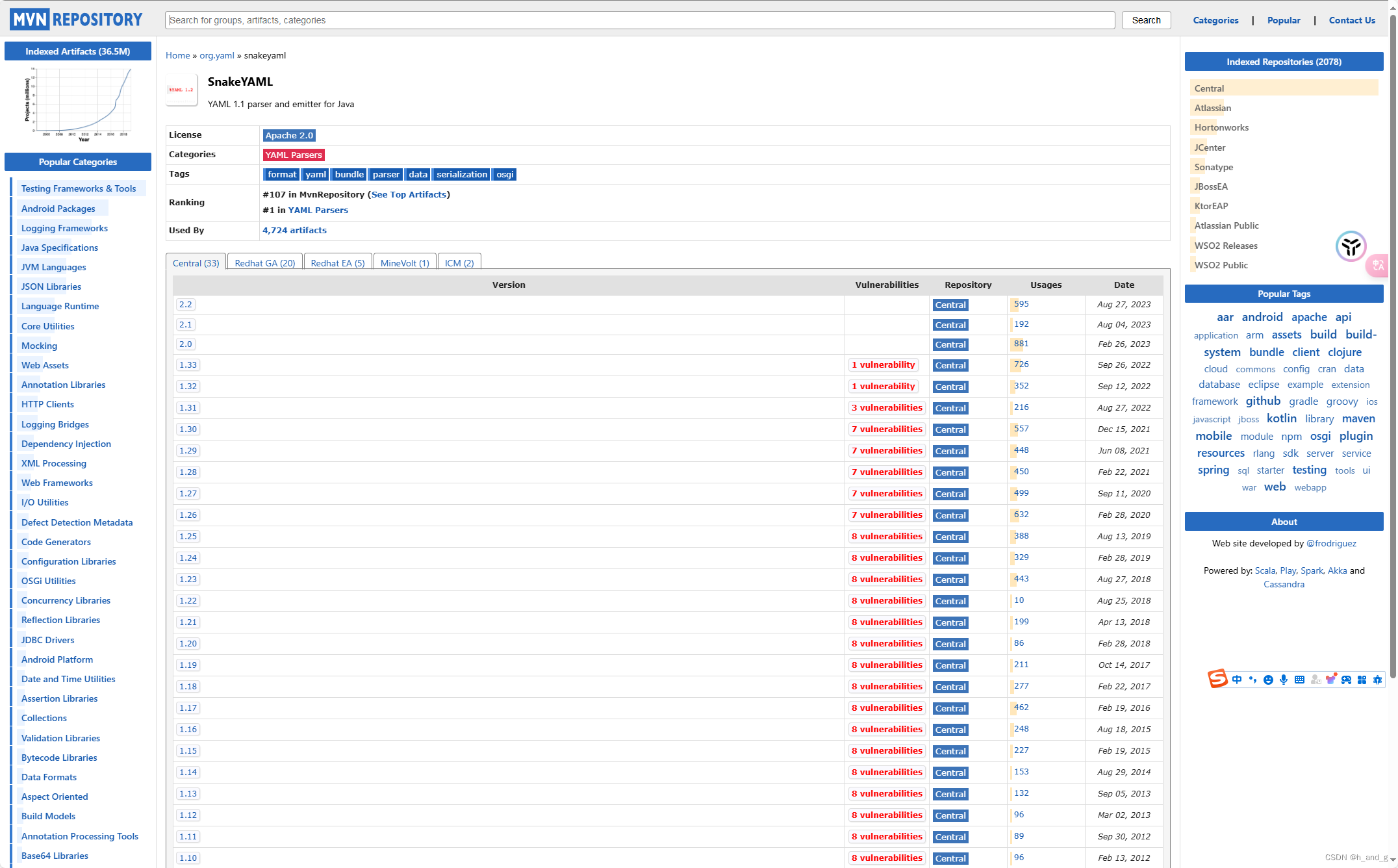Click into the artifact search field
This screenshot has width=1398, height=868.
639,20
